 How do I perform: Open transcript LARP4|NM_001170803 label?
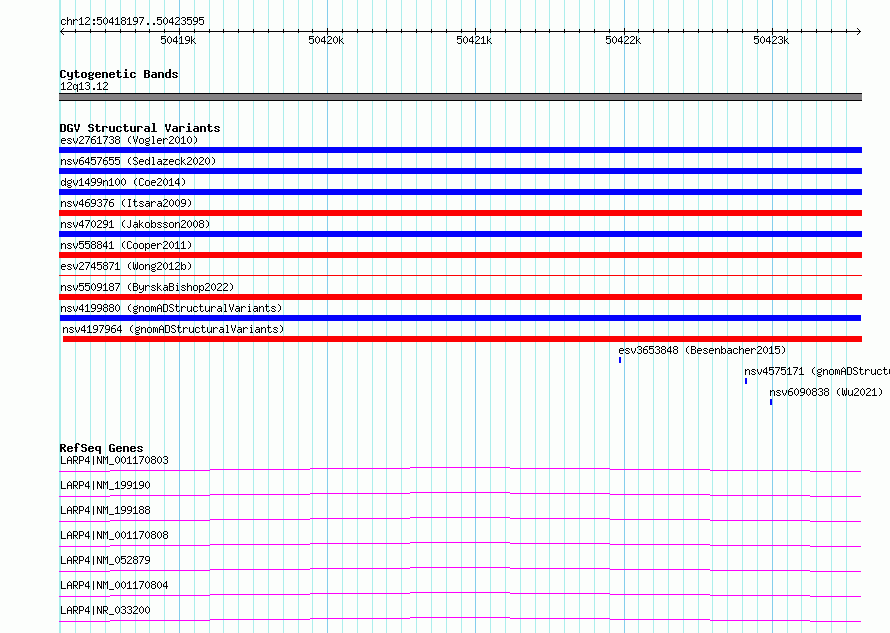click(x=114, y=460)
